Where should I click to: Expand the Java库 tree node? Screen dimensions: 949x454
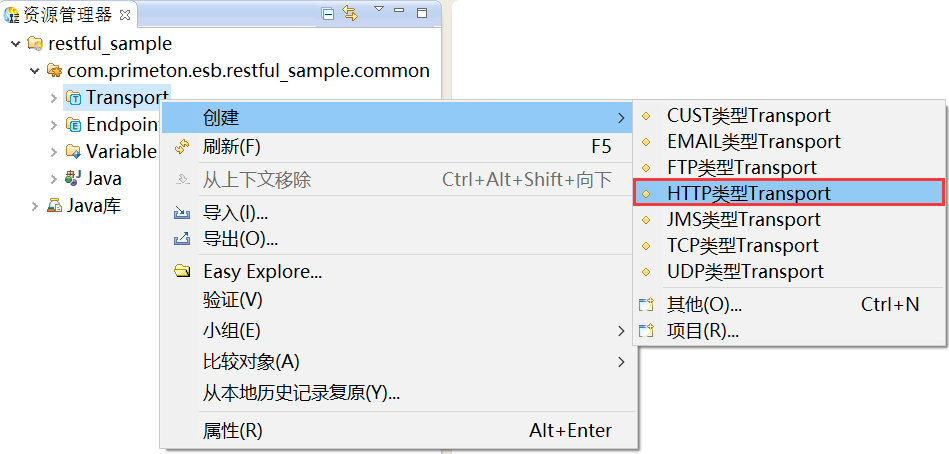[35, 206]
